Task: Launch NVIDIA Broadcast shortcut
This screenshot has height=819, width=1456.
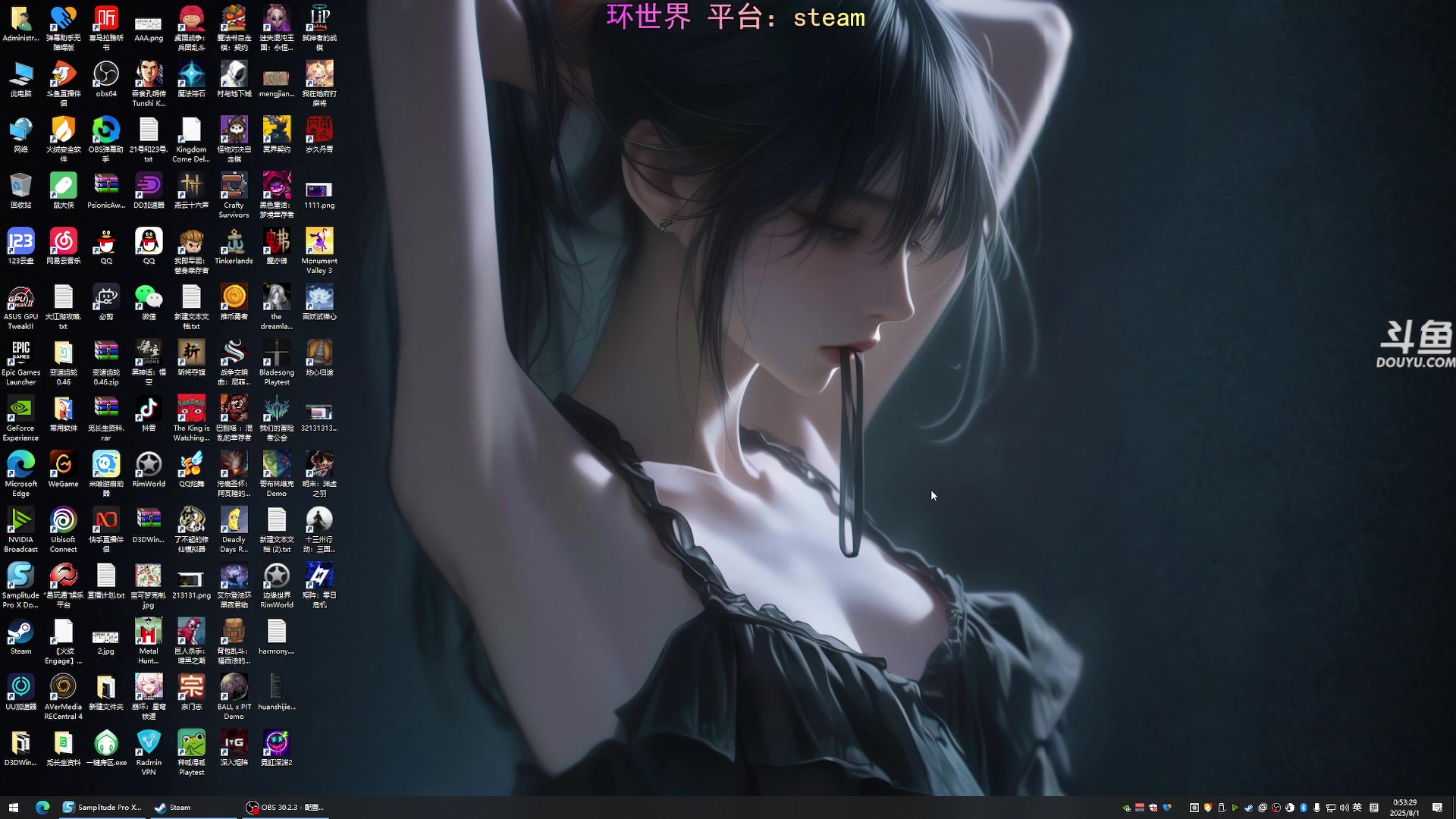Action: click(x=20, y=530)
